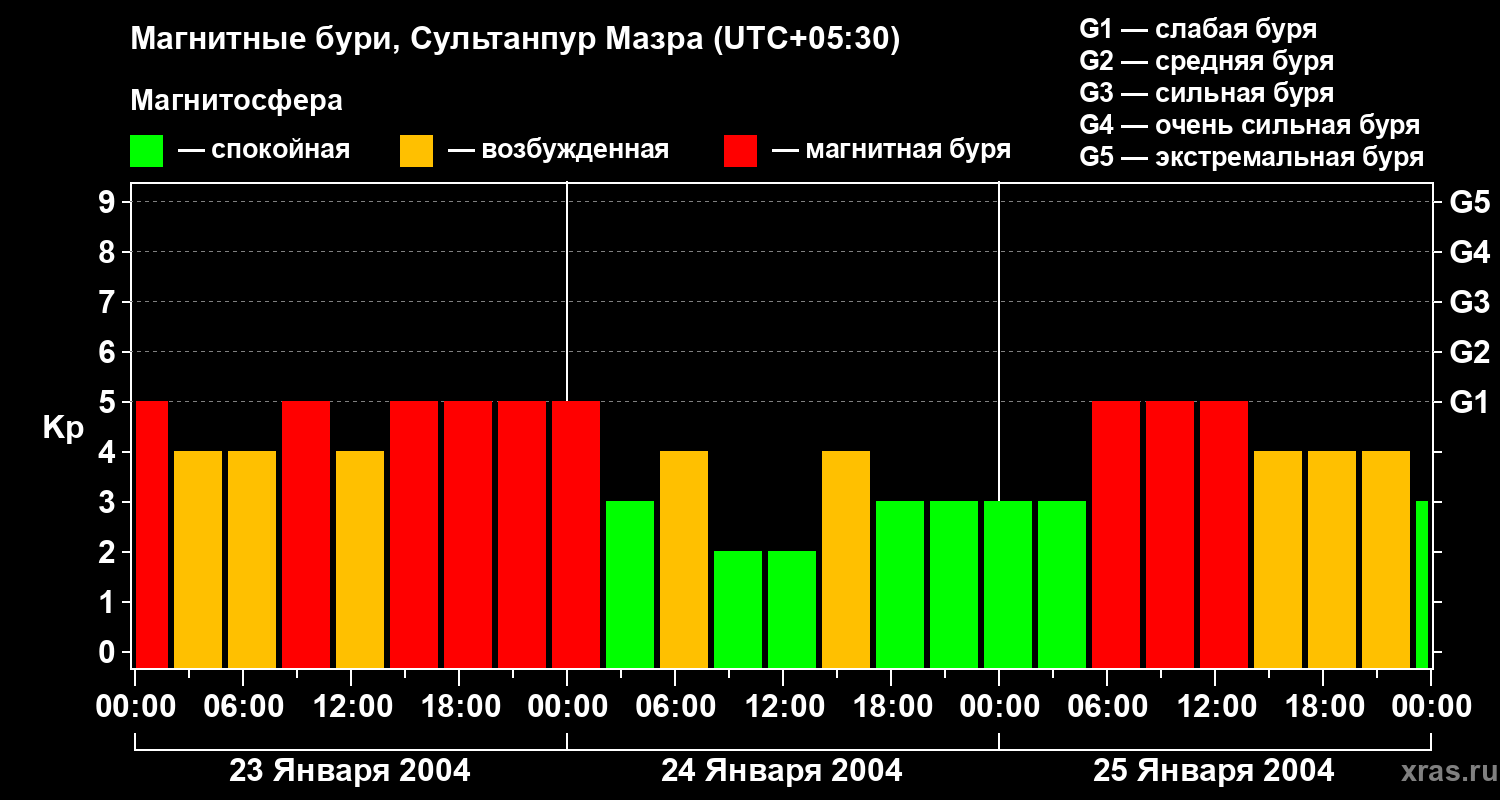The width and height of the screenshot is (1500, 800).
Task: Click the '25 Января 2004' date label
Action: coord(1214,771)
